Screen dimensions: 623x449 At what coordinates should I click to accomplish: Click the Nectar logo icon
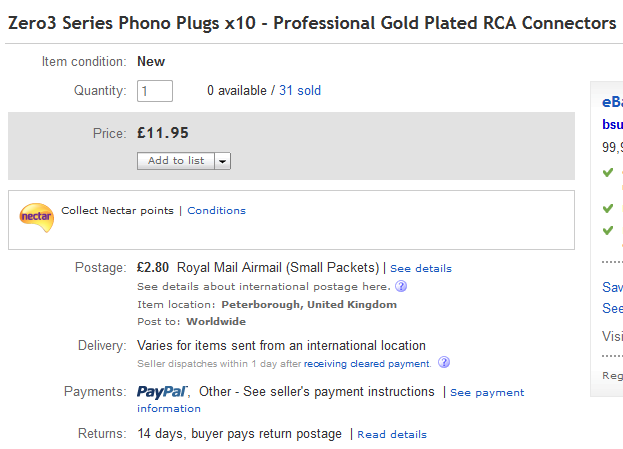(x=37, y=217)
